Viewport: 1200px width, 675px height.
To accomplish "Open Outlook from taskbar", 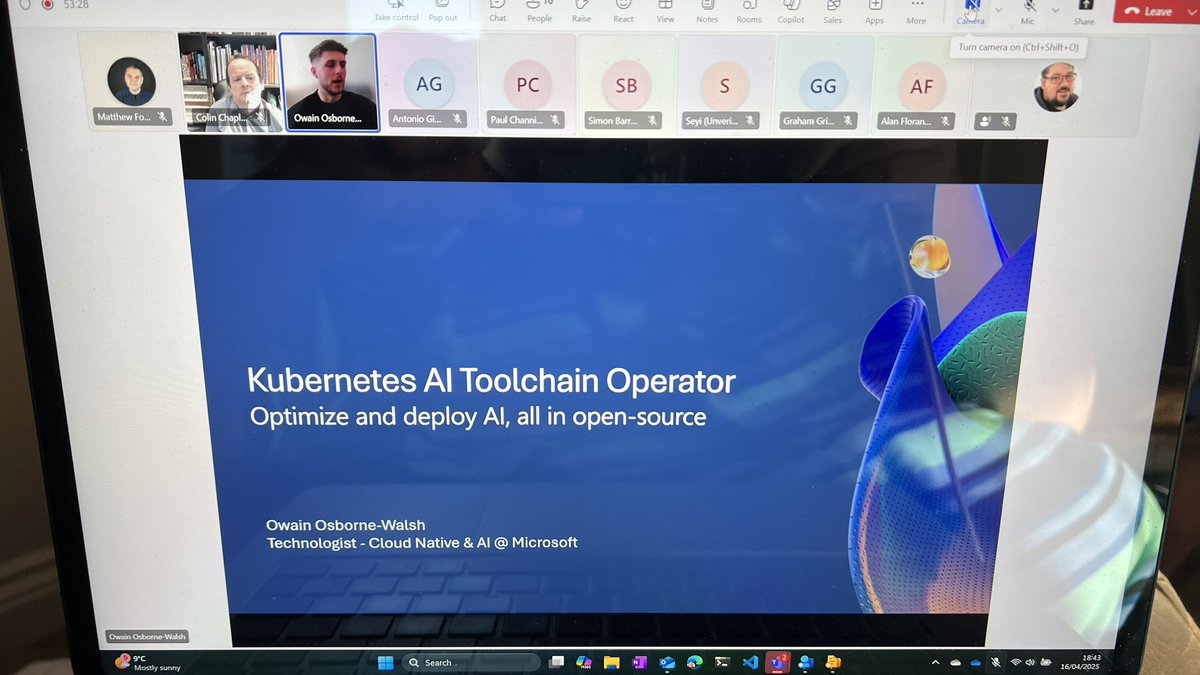I will tap(667, 662).
